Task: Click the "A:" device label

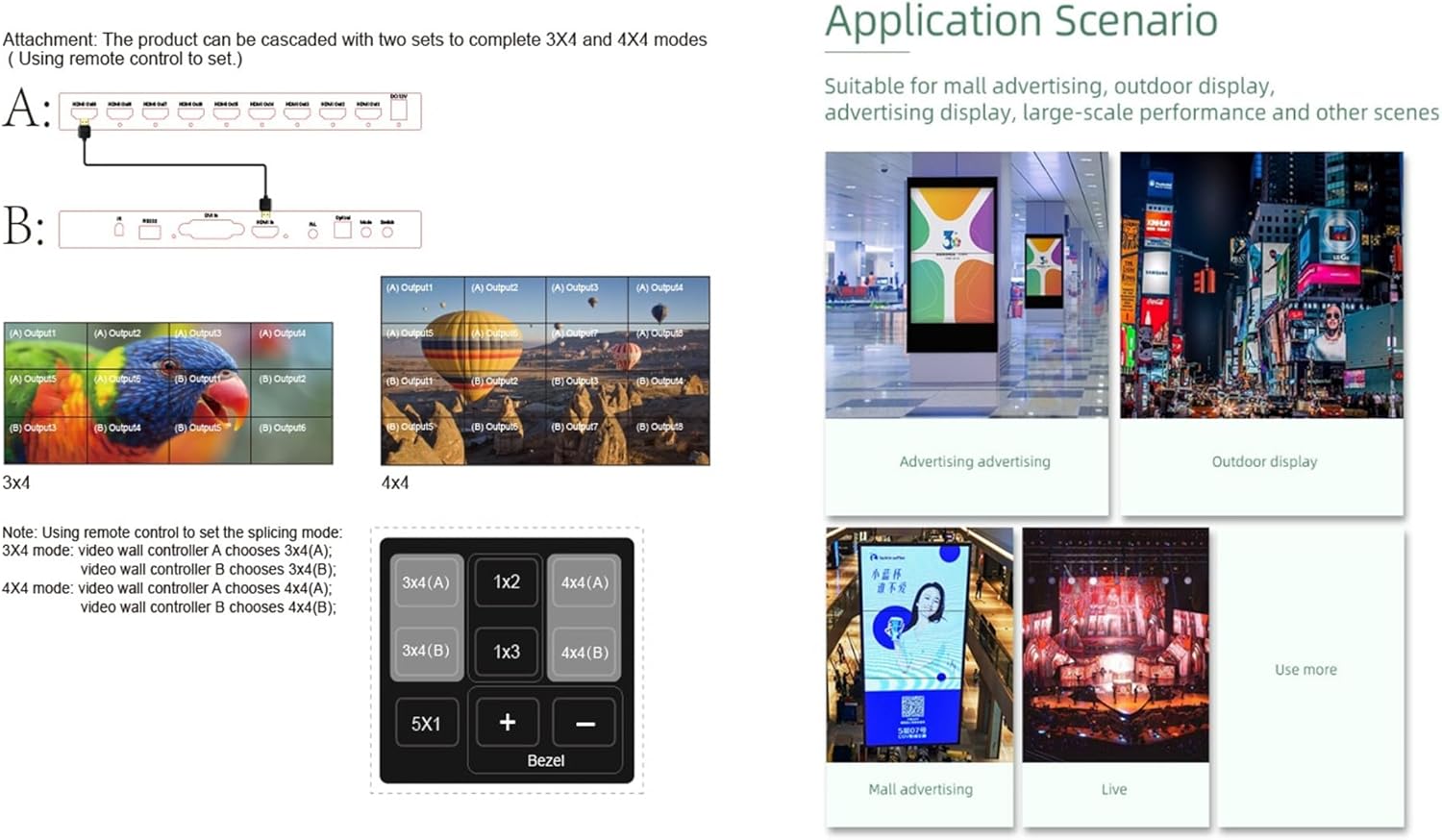Action: [x=26, y=108]
